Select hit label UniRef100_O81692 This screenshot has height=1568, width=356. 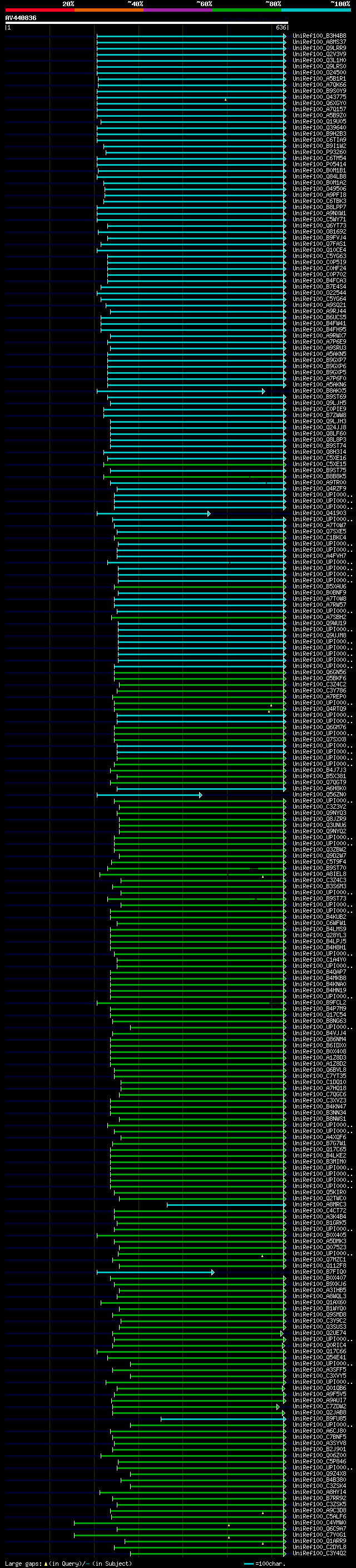click(x=319, y=232)
